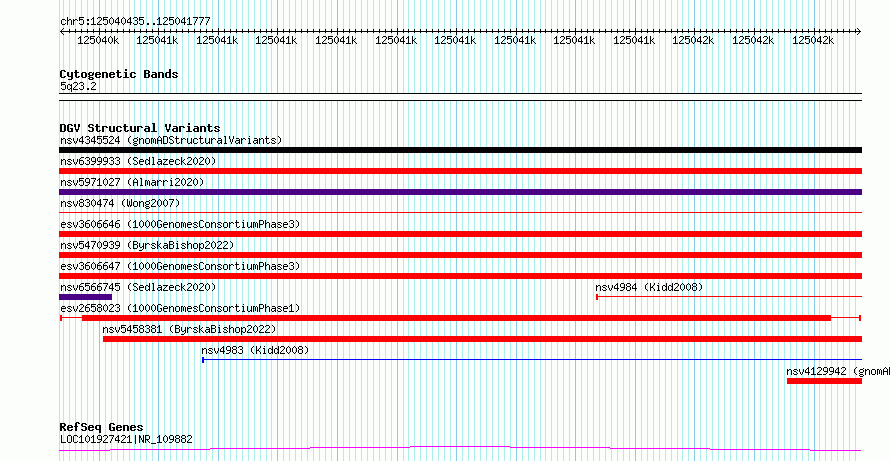Select the thin red nsv830474 variant line

[x=460, y=212]
